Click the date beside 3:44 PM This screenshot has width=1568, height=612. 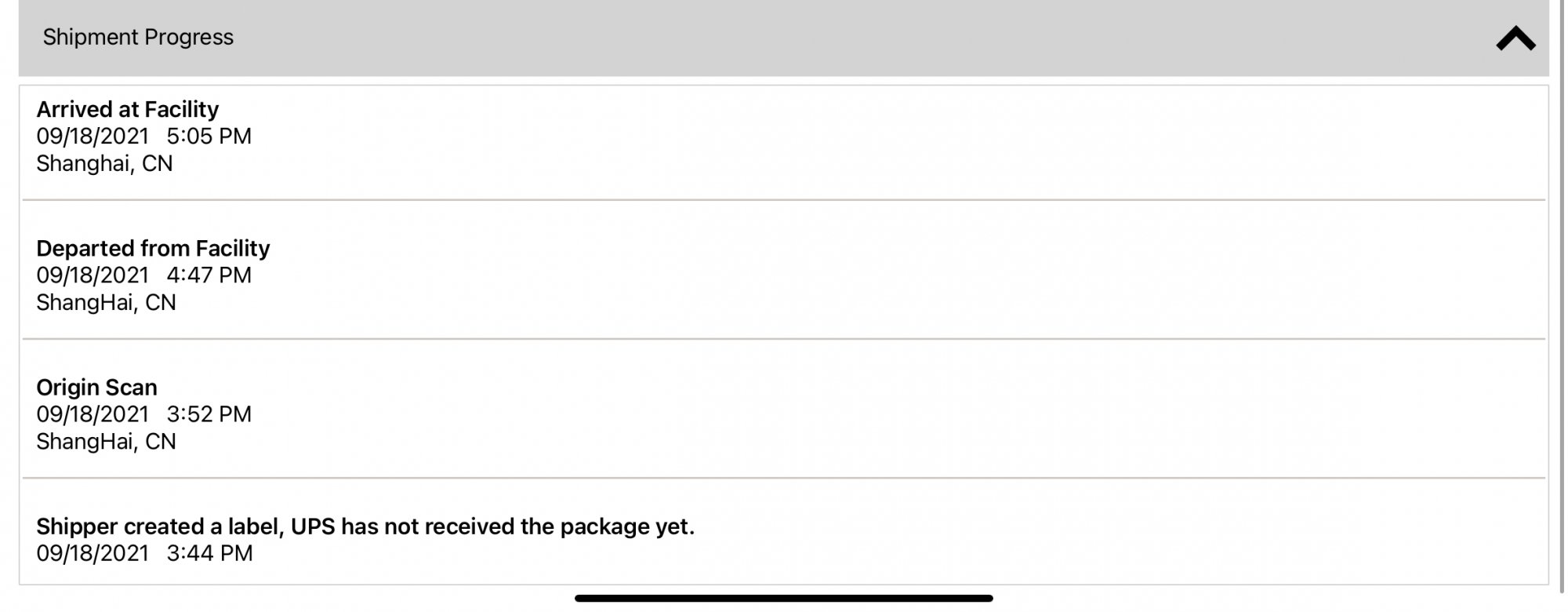[x=93, y=553]
